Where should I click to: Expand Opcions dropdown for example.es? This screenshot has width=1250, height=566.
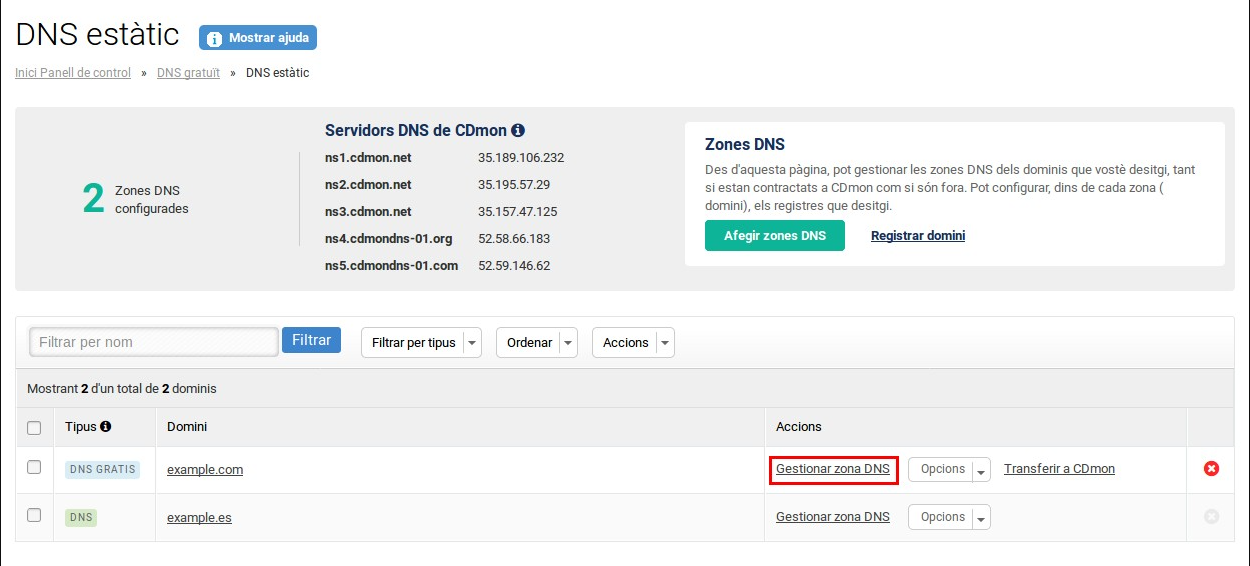[949, 517]
